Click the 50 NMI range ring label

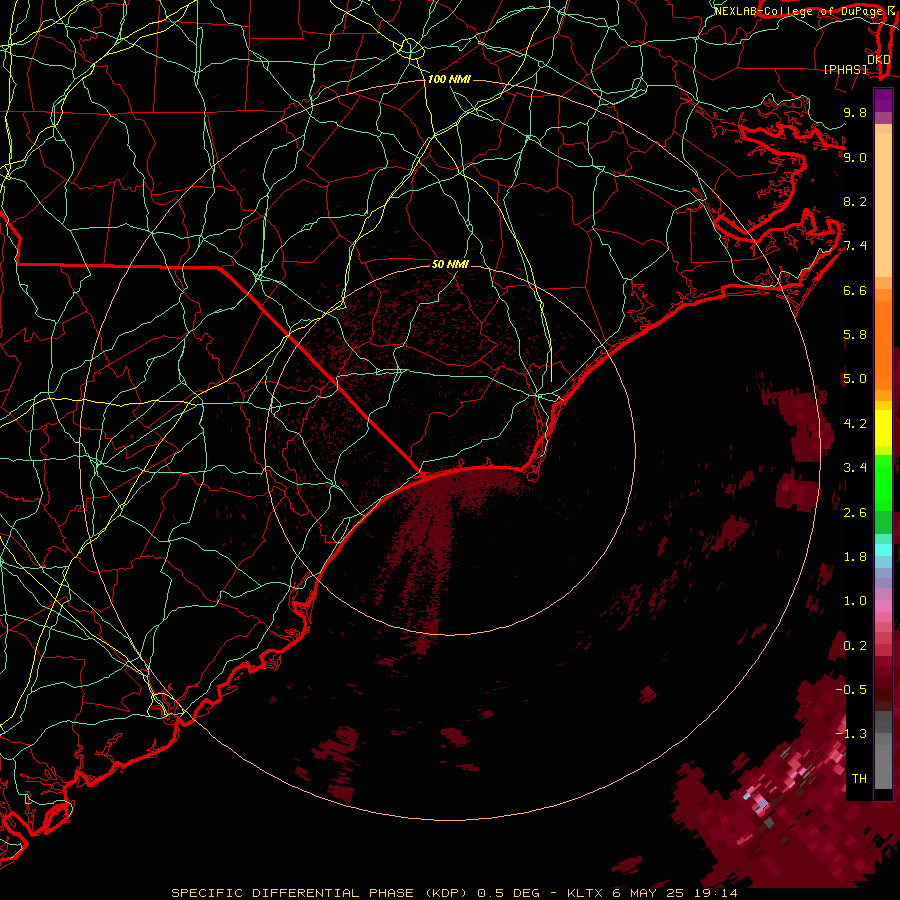(x=451, y=264)
